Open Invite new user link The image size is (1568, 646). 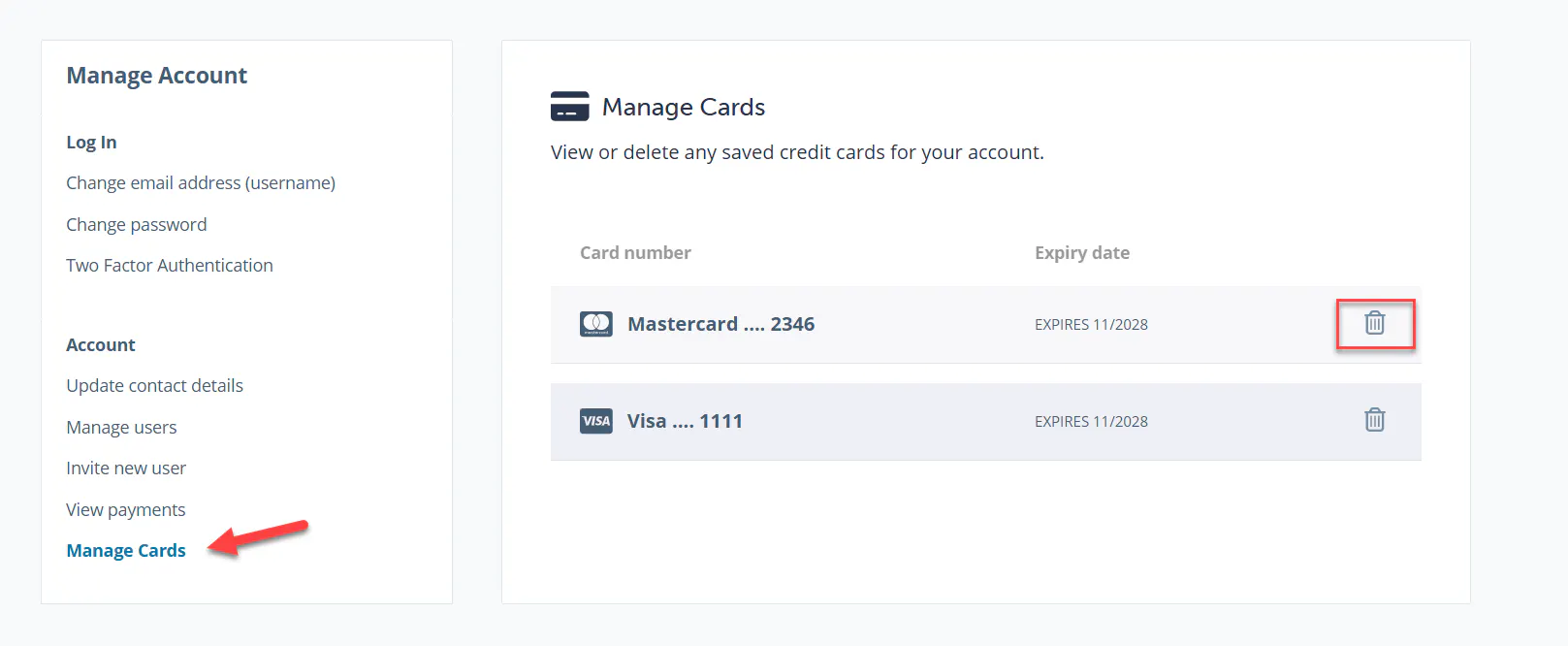tap(126, 468)
